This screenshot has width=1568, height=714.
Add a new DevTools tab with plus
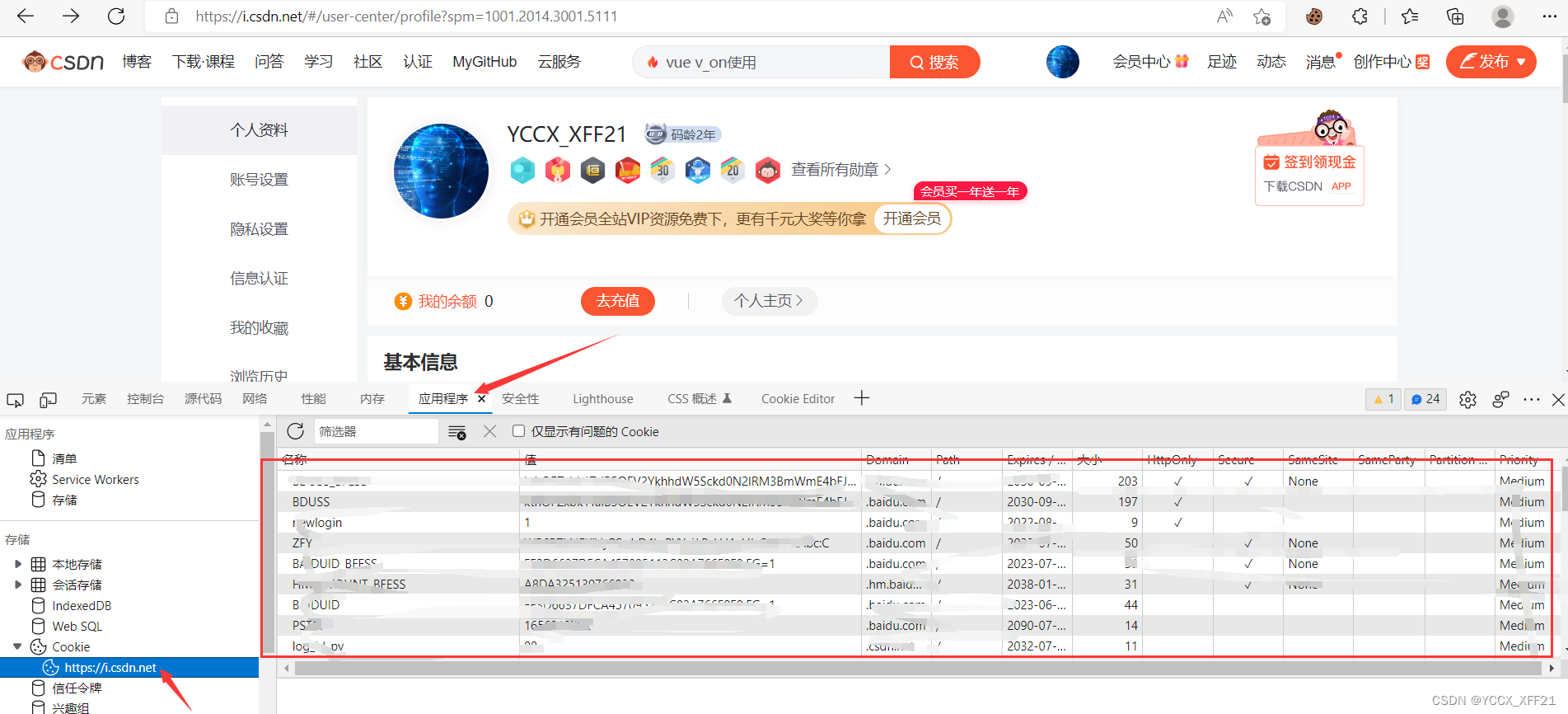[862, 398]
